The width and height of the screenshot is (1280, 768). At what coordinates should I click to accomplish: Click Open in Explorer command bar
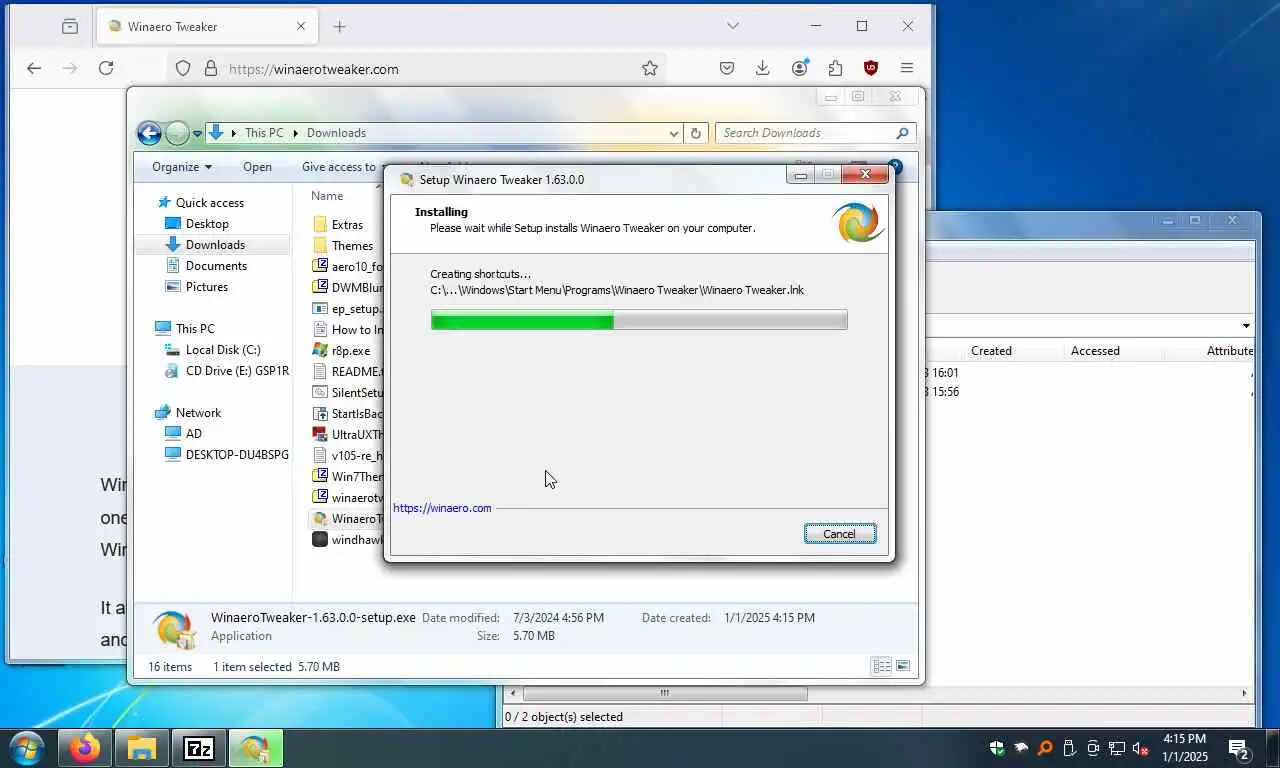(257, 167)
